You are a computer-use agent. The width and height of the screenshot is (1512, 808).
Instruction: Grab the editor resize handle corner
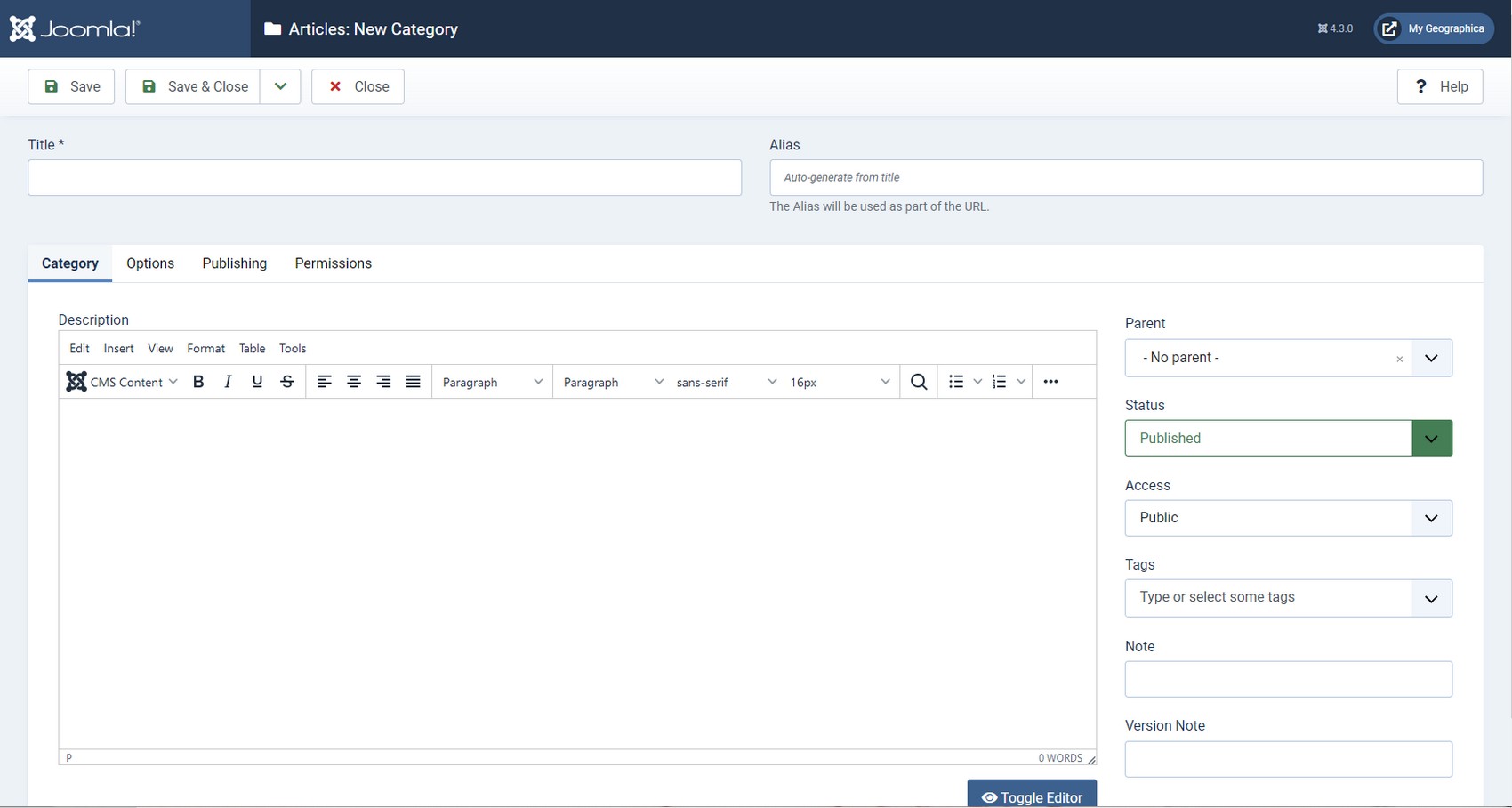pos(1091,759)
